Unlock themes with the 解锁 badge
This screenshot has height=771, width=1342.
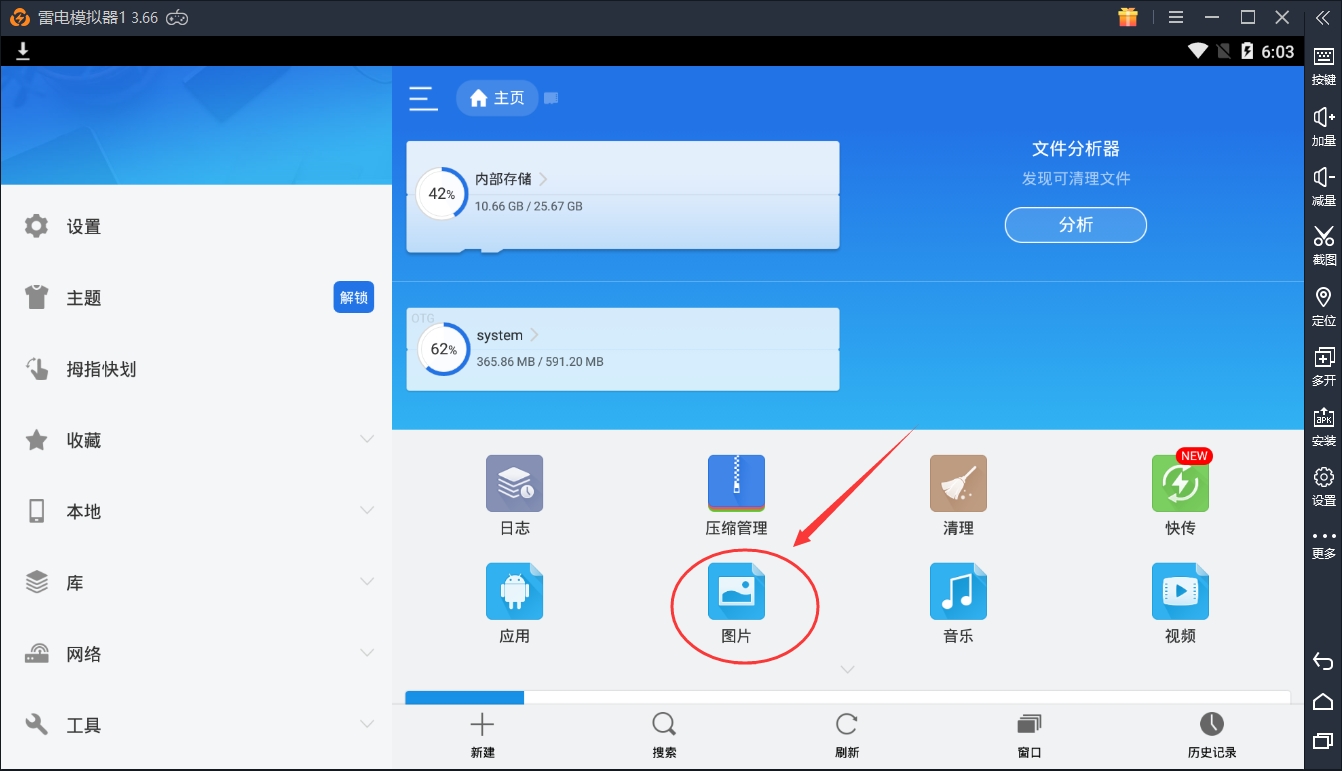pos(353,296)
